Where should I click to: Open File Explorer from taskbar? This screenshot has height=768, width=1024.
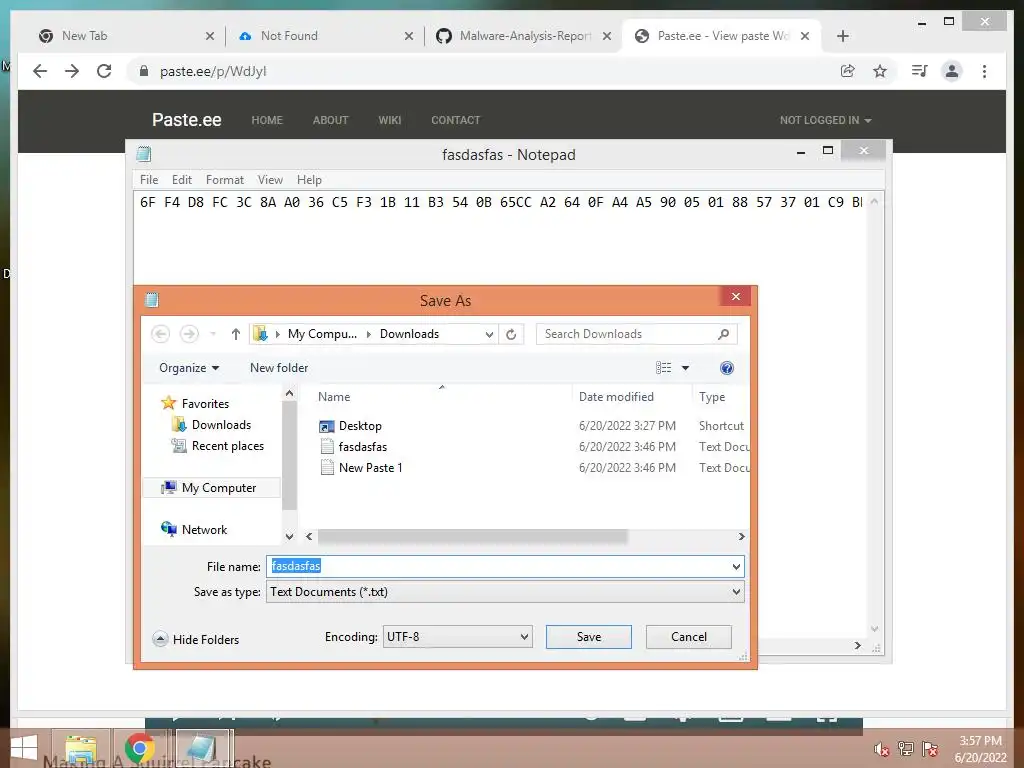click(80, 749)
